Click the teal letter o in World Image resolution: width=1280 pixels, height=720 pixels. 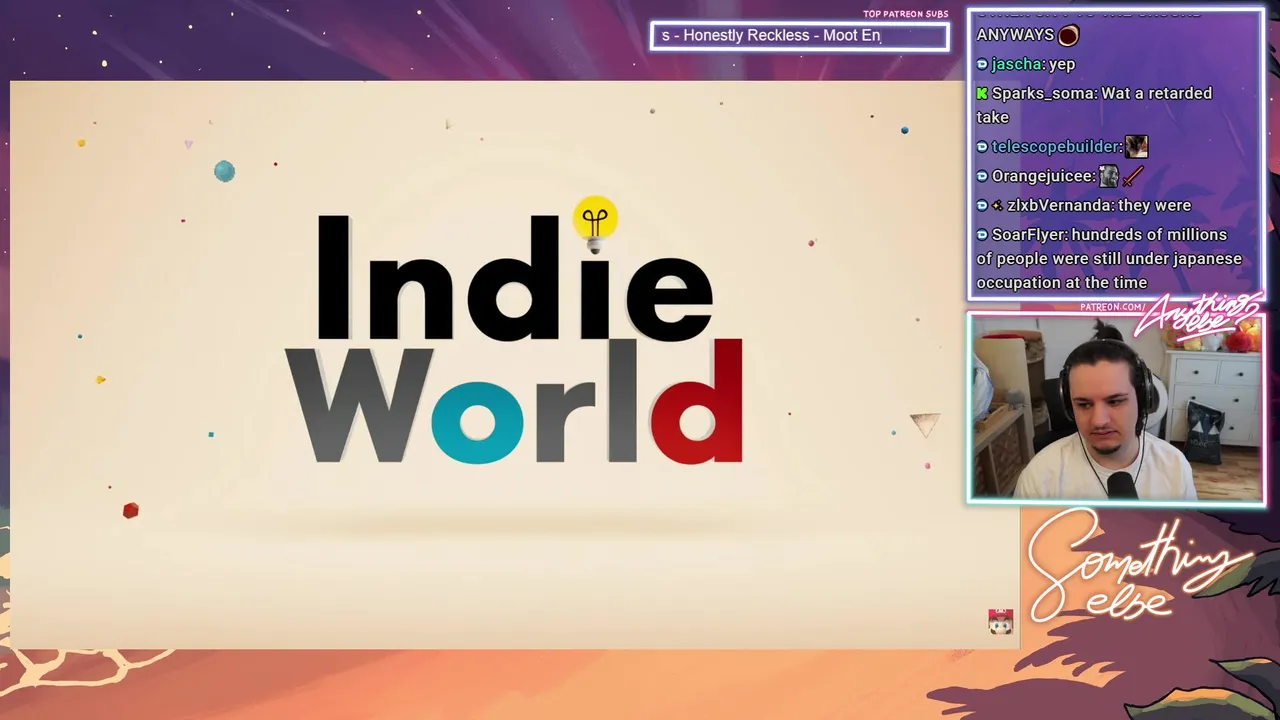[477, 418]
